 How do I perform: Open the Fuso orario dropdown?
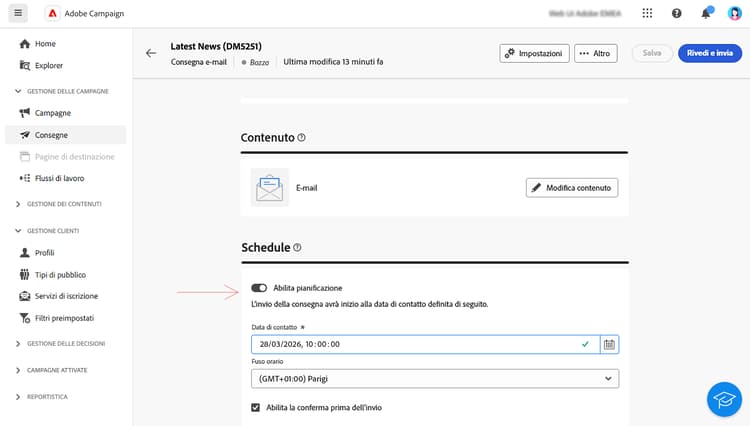tap(435, 379)
